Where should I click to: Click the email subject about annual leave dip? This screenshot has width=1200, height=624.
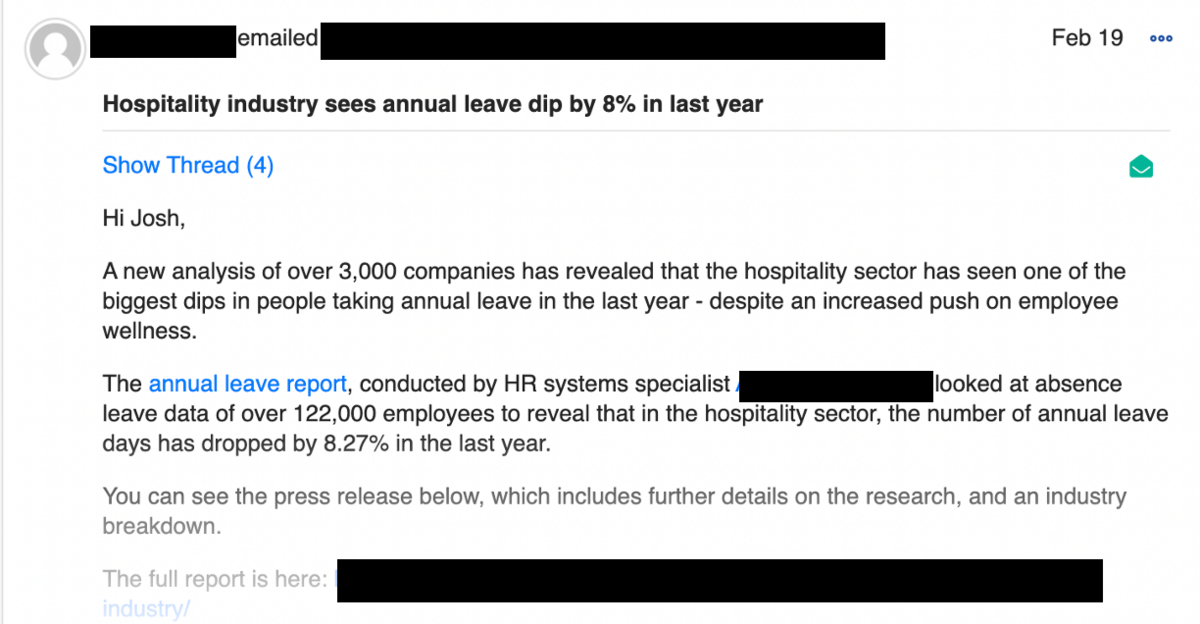click(x=432, y=104)
